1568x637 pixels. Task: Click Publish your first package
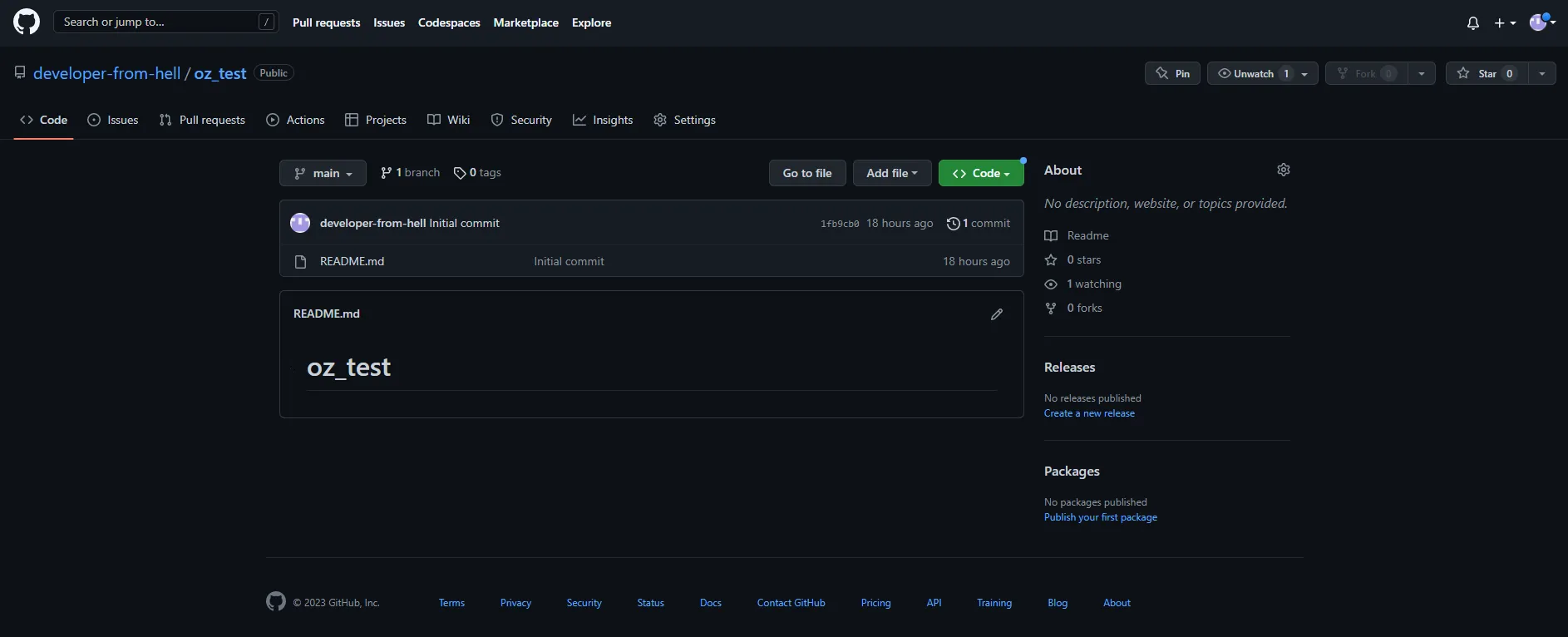1101,517
